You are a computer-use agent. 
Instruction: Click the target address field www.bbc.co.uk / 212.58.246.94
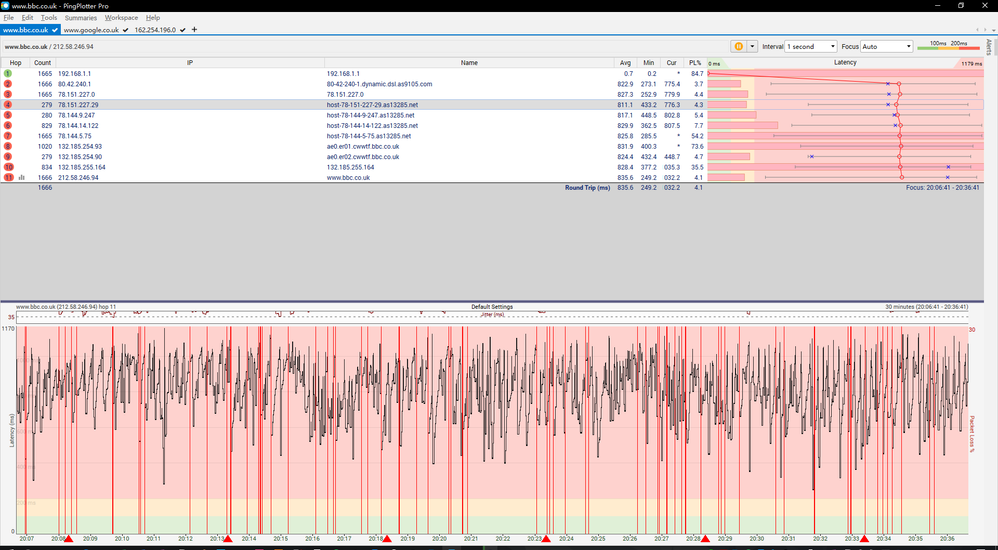(363, 46)
